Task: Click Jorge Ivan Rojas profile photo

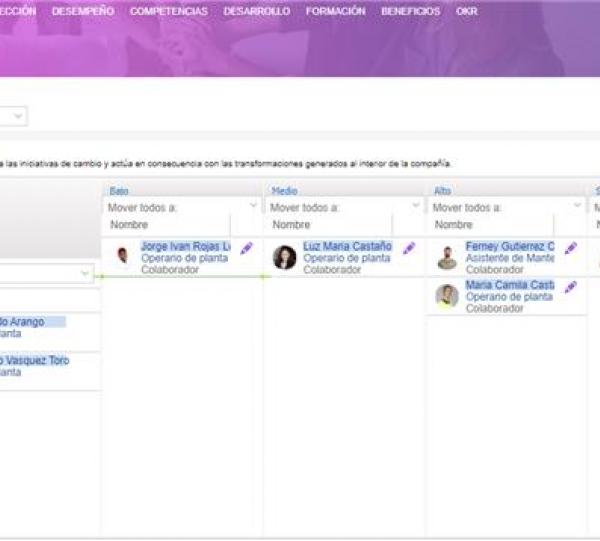Action: point(122,256)
